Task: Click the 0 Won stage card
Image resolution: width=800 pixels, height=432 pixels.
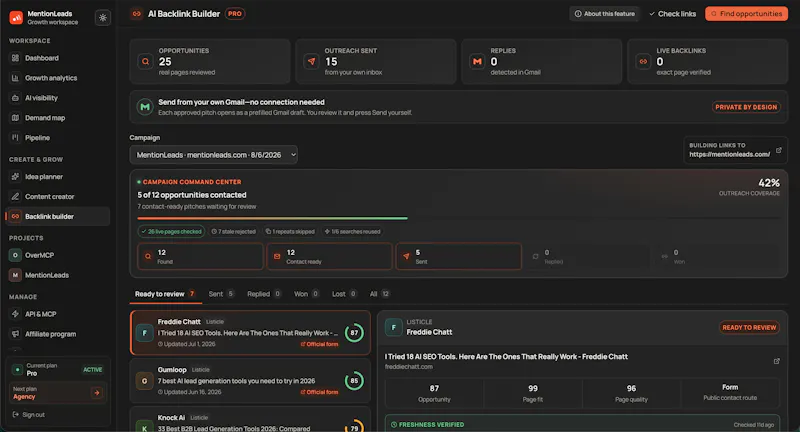Action: [717, 256]
